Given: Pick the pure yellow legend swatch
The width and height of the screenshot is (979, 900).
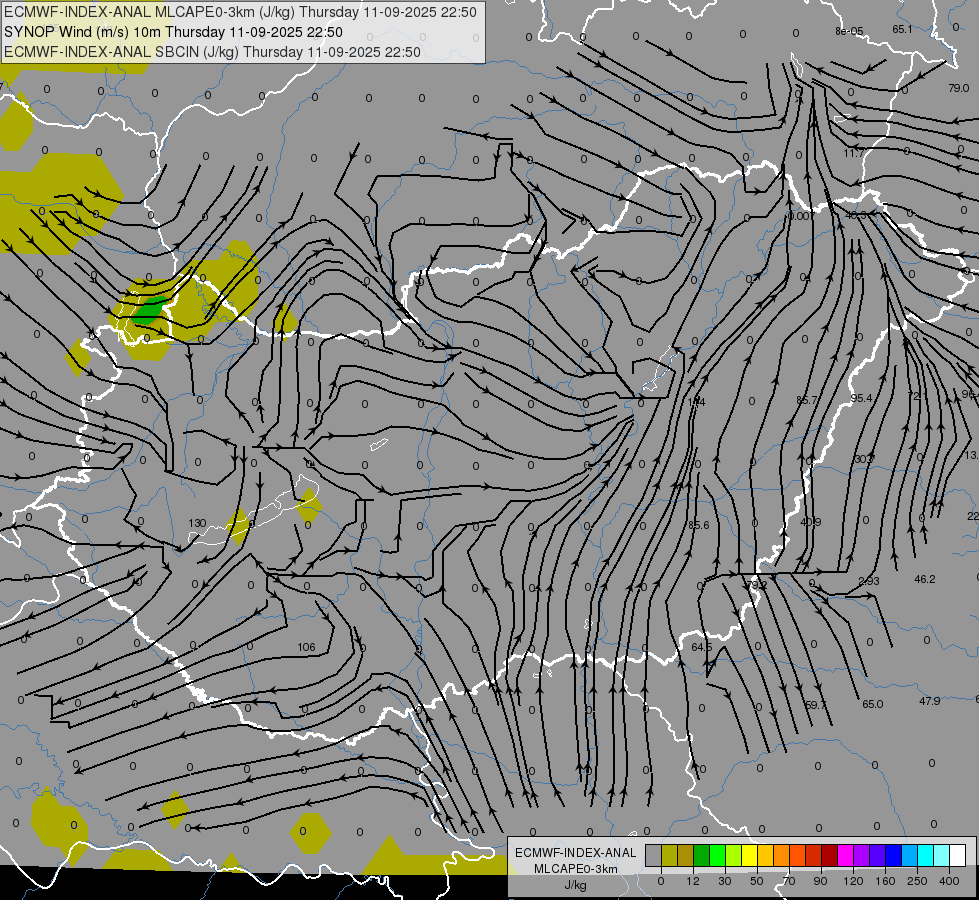Looking at the screenshot, I should click(x=749, y=855).
